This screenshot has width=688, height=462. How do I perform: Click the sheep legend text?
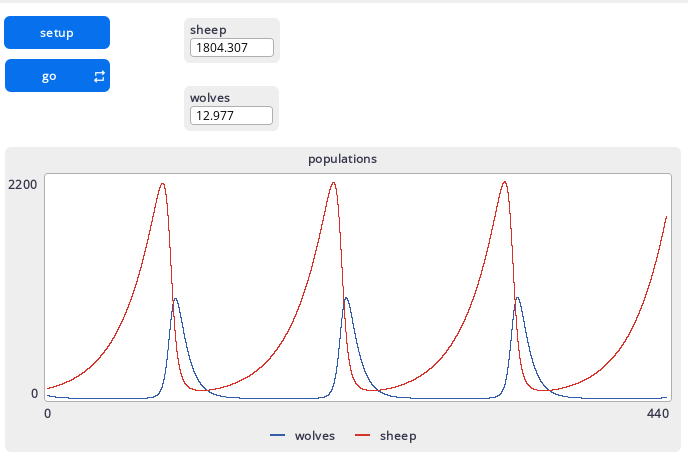[x=397, y=436]
